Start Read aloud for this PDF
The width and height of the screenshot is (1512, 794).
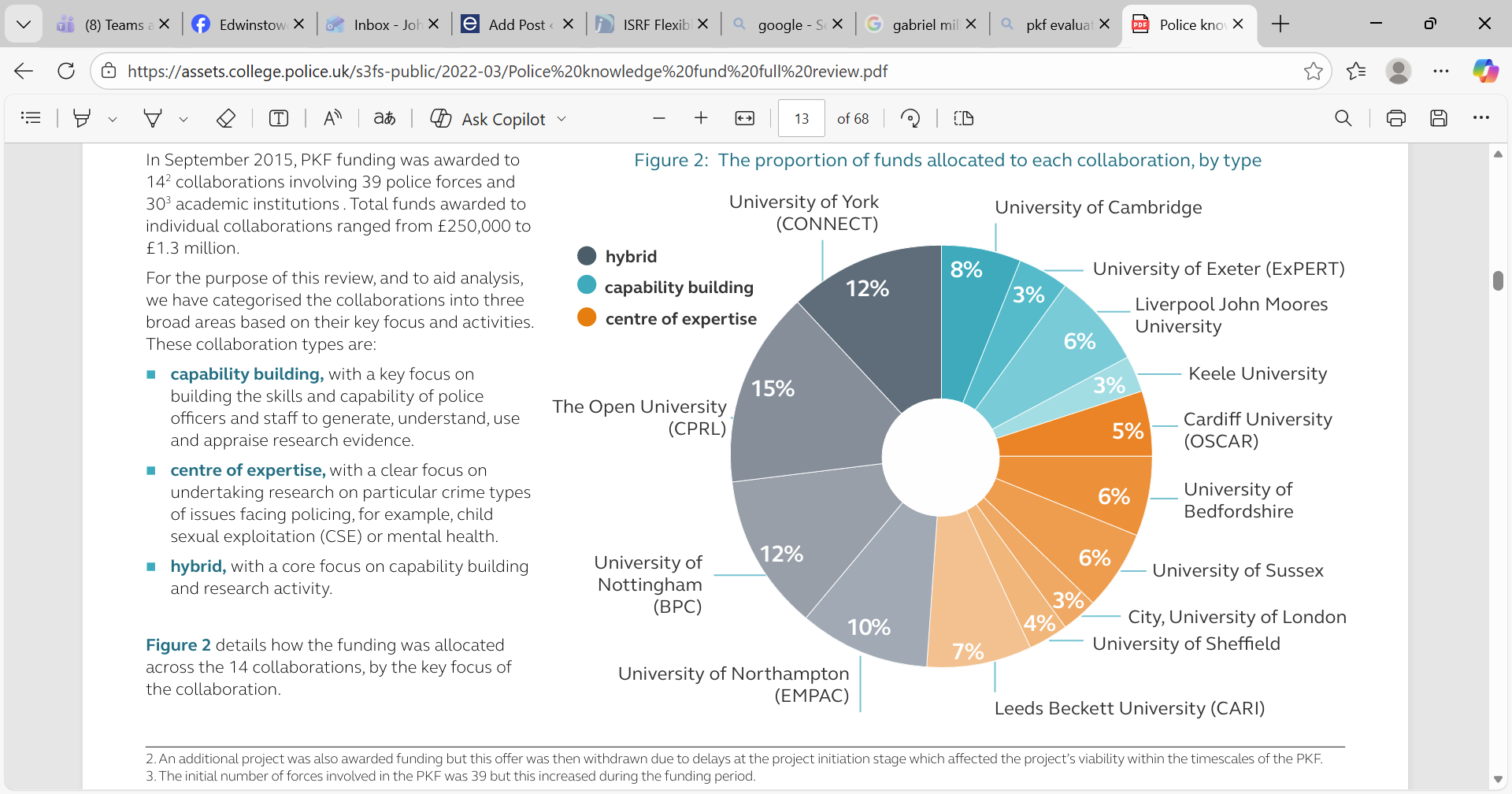click(332, 118)
